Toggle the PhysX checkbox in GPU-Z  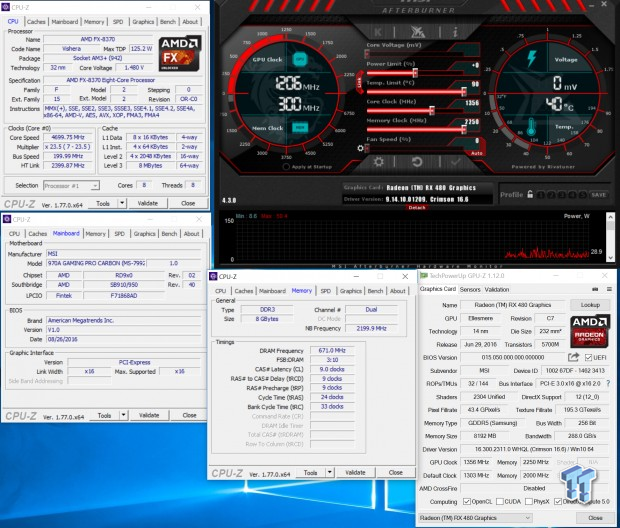tap(529, 502)
